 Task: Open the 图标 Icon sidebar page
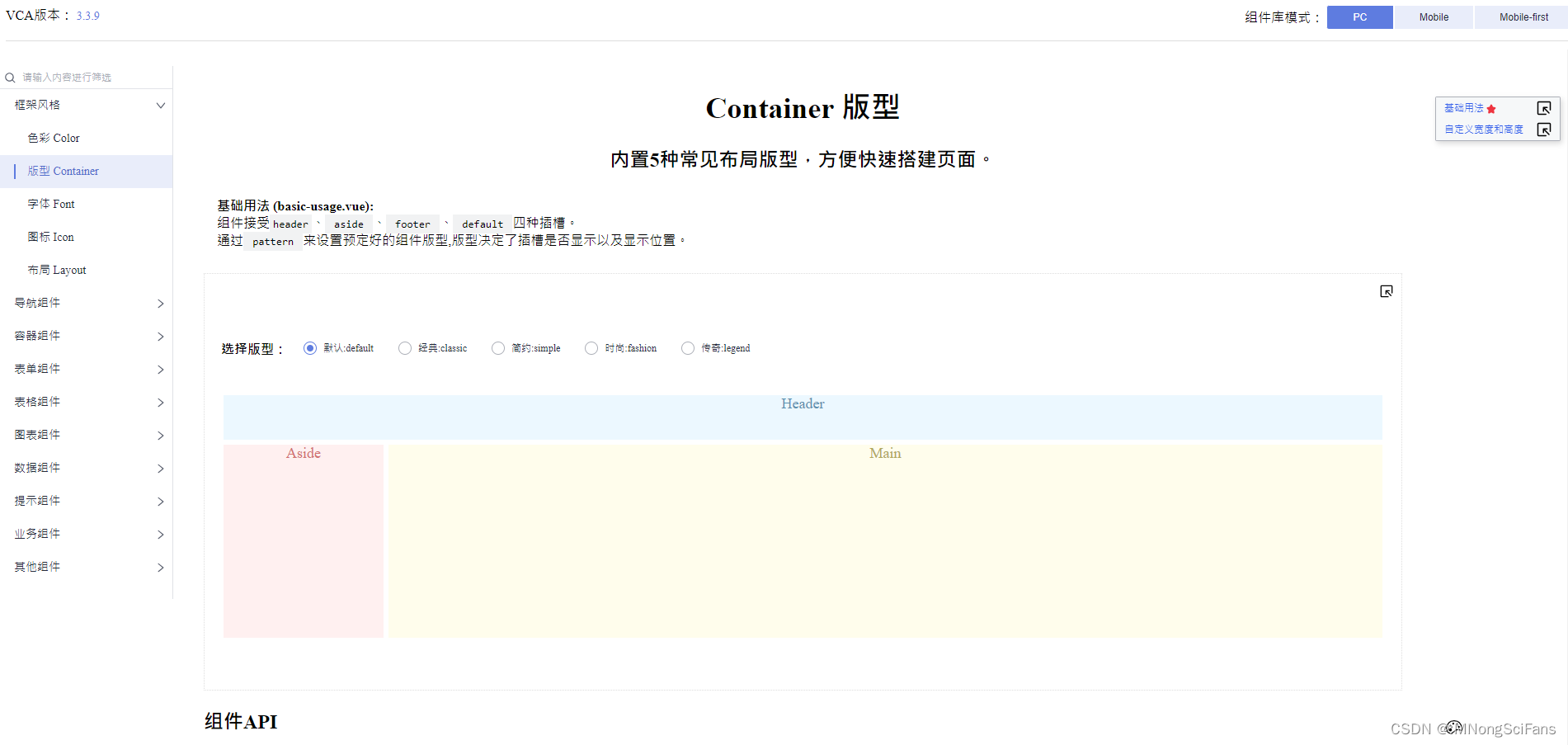[x=51, y=237]
